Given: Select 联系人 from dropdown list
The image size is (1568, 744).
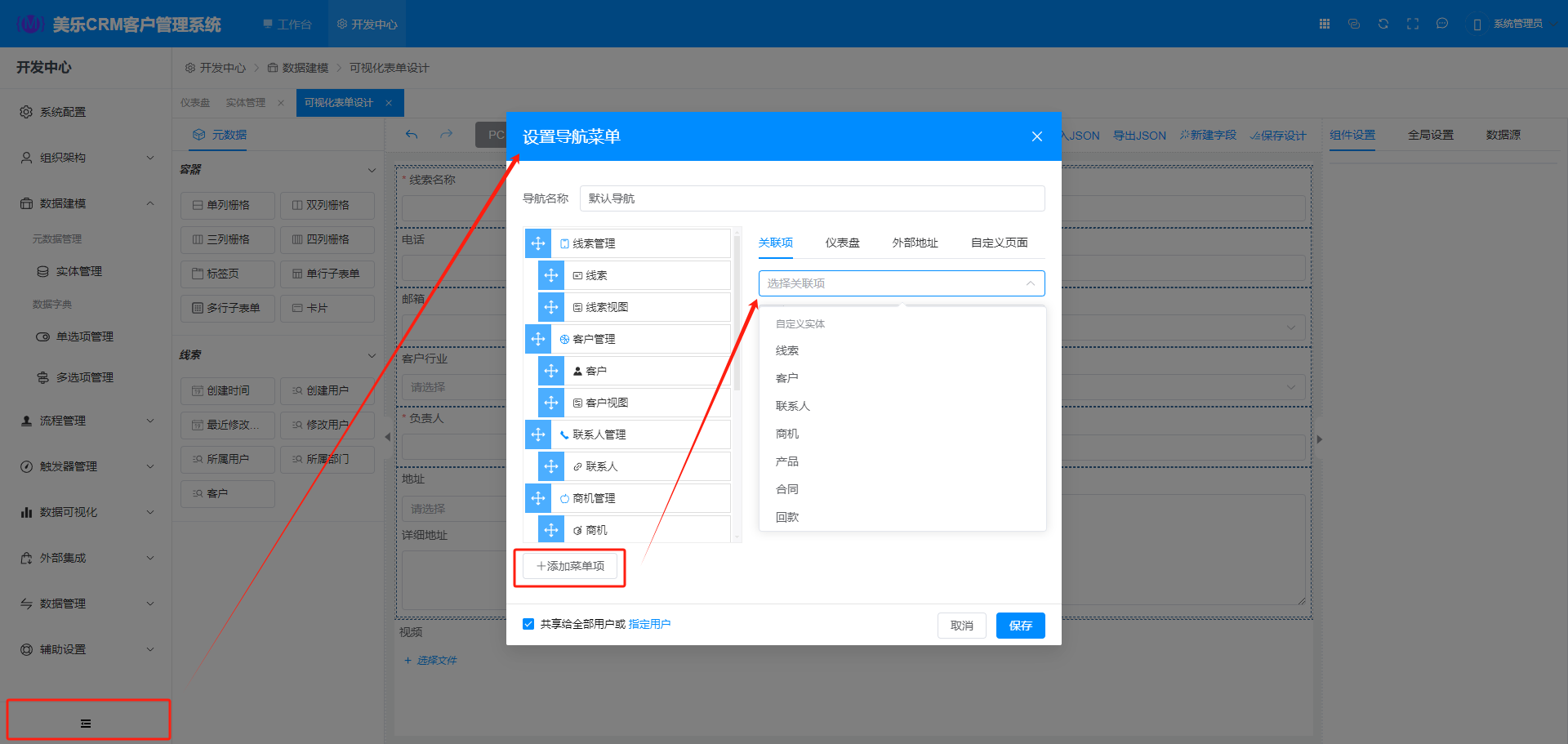Looking at the screenshot, I should [792, 406].
